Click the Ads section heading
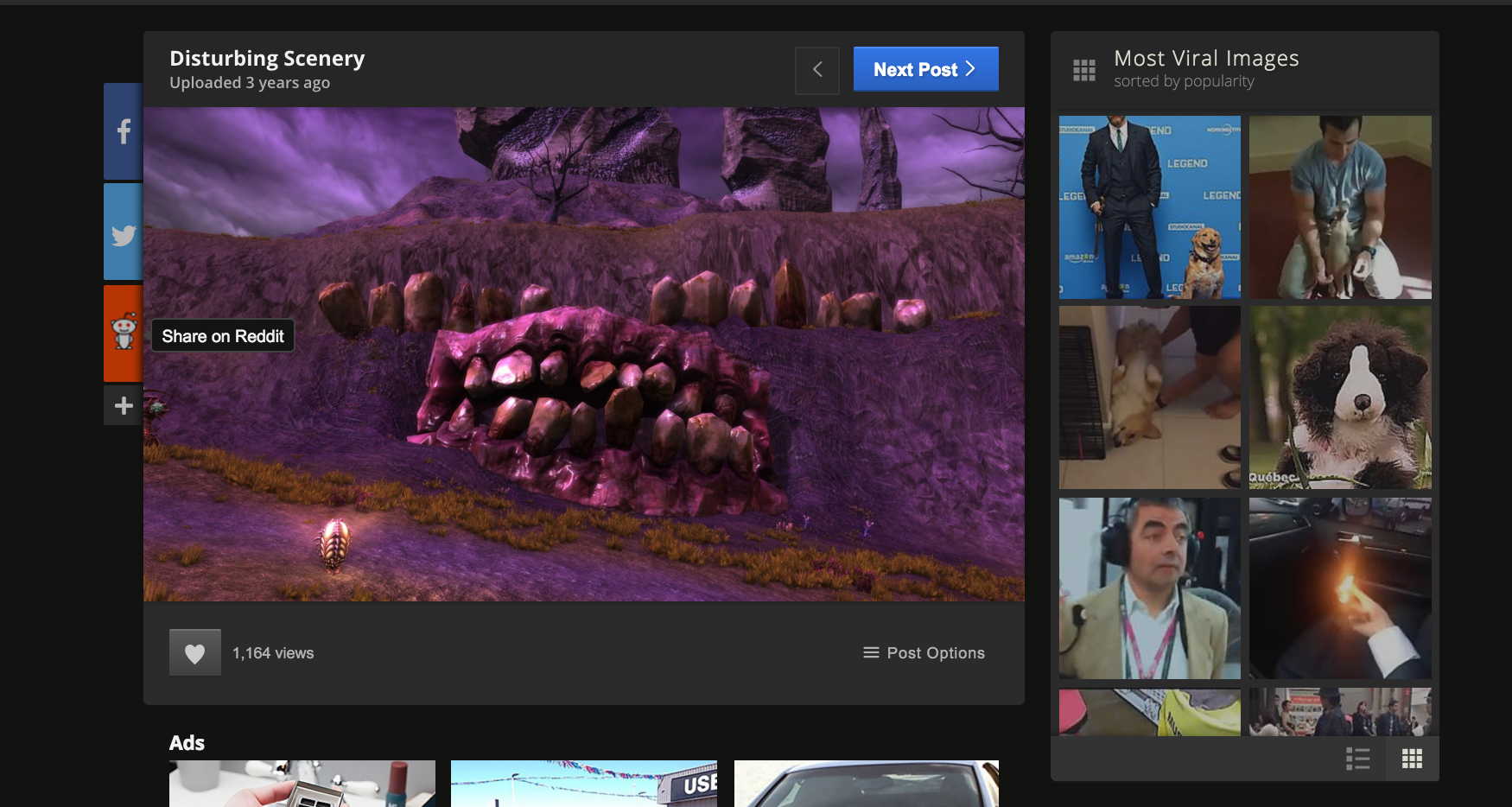This screenshot has width=1512, height=807. pyautogui.click(x=187, y=743)
